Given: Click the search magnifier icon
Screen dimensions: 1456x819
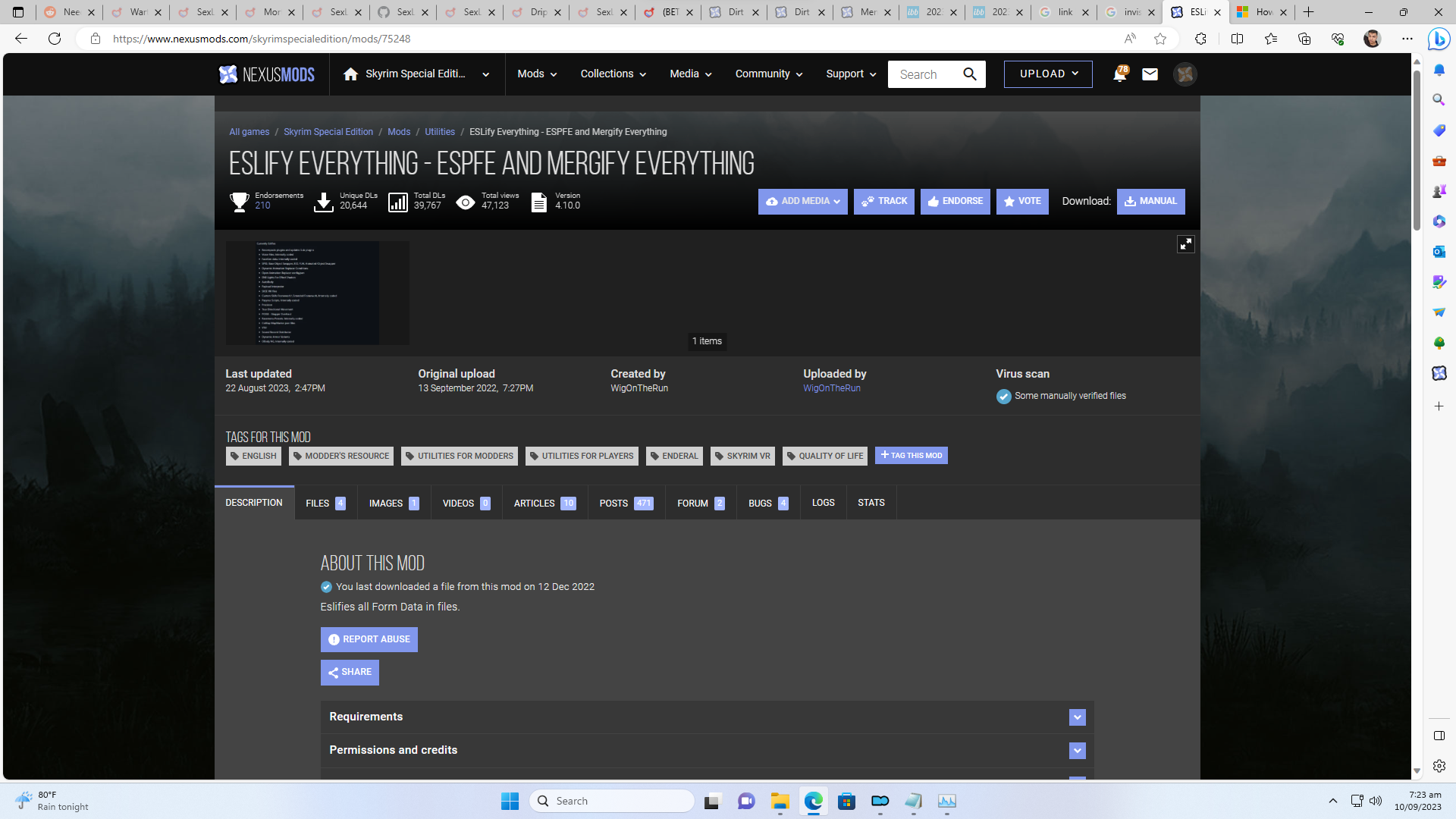Looking at the screenshot, I should (x=970, y=74).
